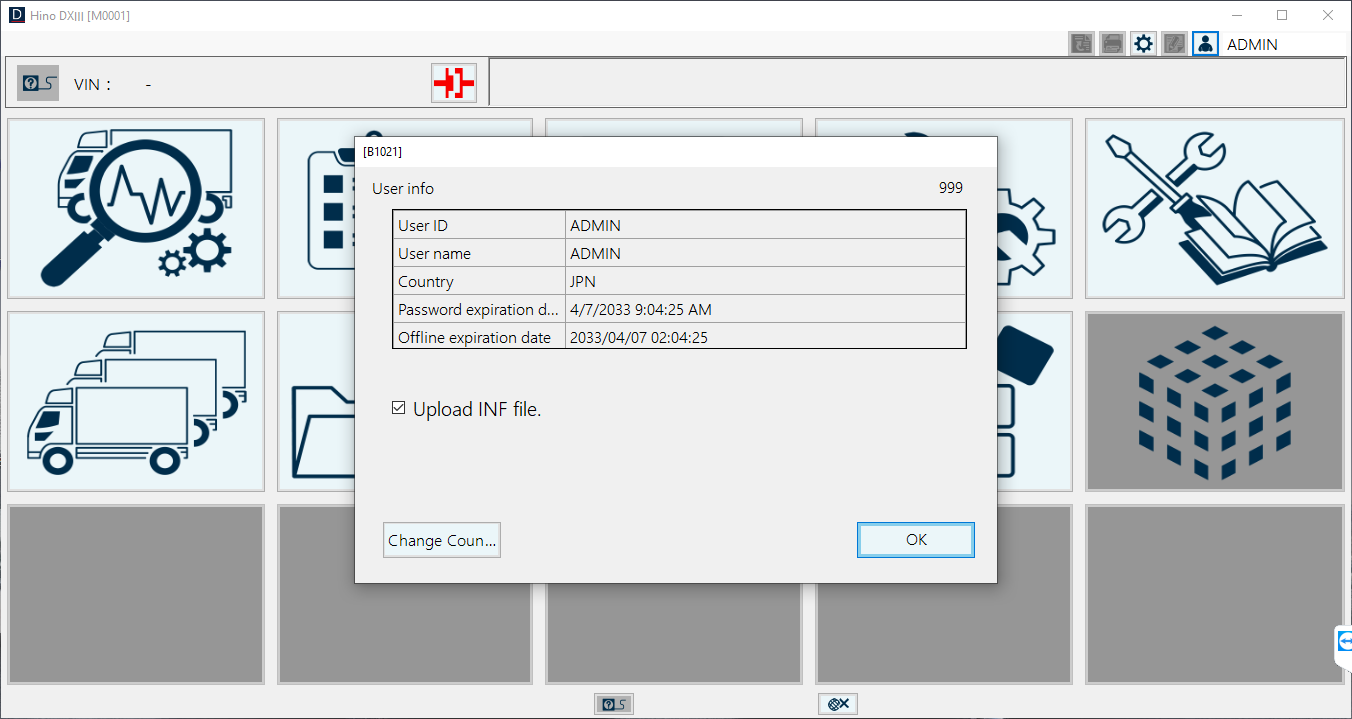Confirm the dialog with OK
Viewport: 1352px width, 719px height.
click(916, 540)
